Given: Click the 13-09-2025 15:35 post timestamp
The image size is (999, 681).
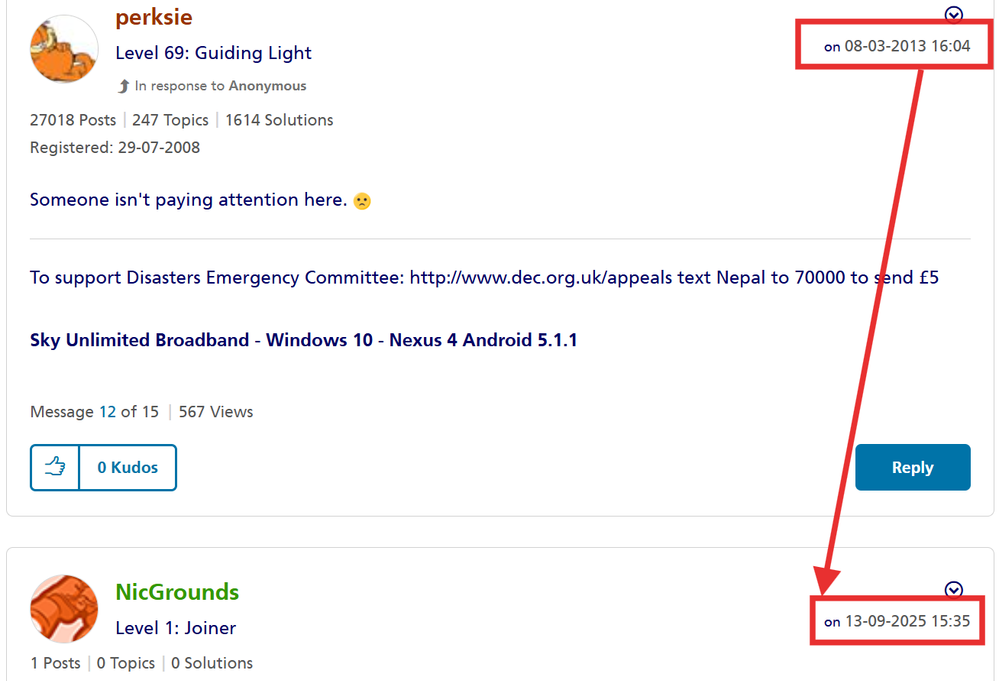Looking at the screenshot, I should 907,621.
